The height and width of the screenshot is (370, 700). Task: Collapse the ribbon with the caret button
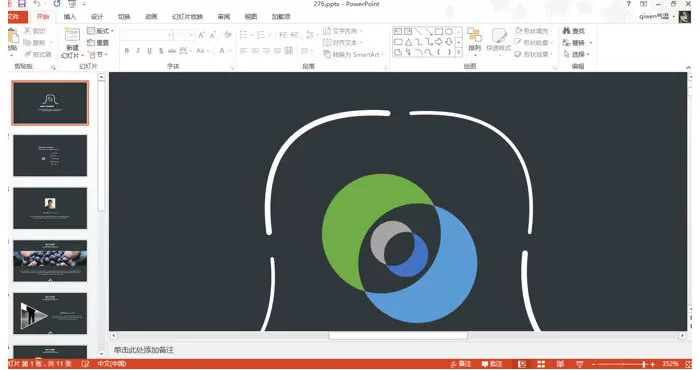[688, 67]
